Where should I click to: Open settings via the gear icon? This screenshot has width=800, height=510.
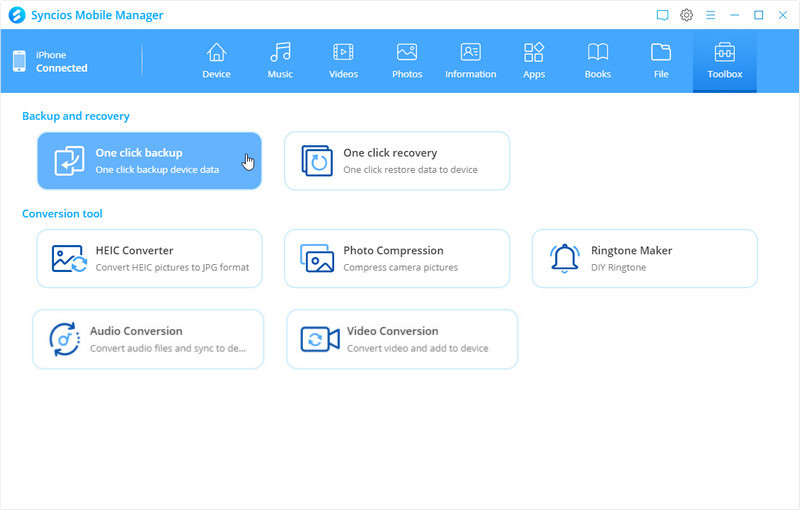[x=686, y=15]
